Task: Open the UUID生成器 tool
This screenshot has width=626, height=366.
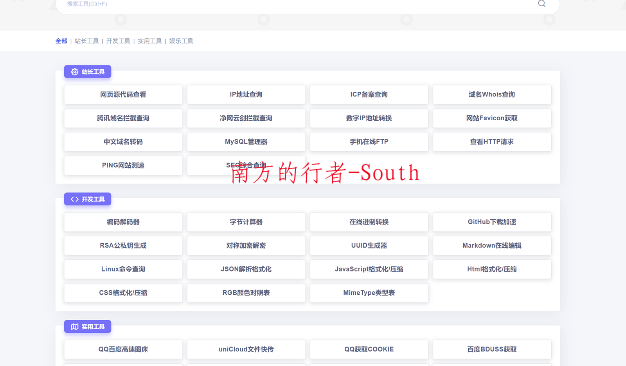Action: pyautogui.click(x=369, y=245)
